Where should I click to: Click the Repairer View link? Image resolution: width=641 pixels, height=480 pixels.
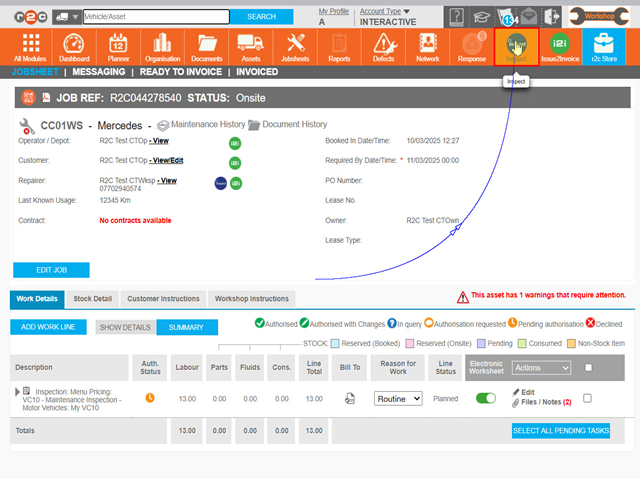click(x=167, y=180)
